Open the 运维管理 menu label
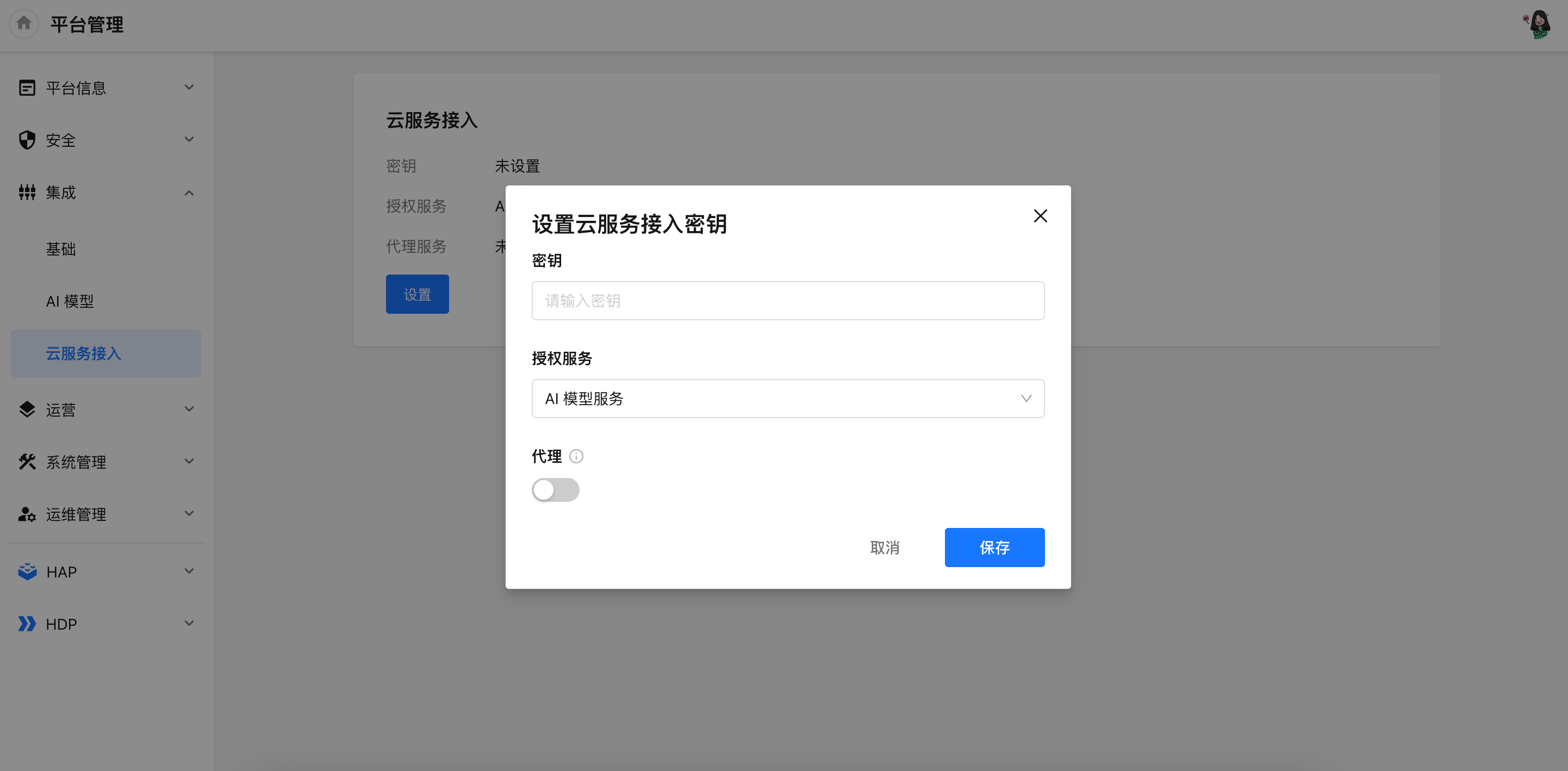This screenshot has width=1568, height=771. point(76,515)
